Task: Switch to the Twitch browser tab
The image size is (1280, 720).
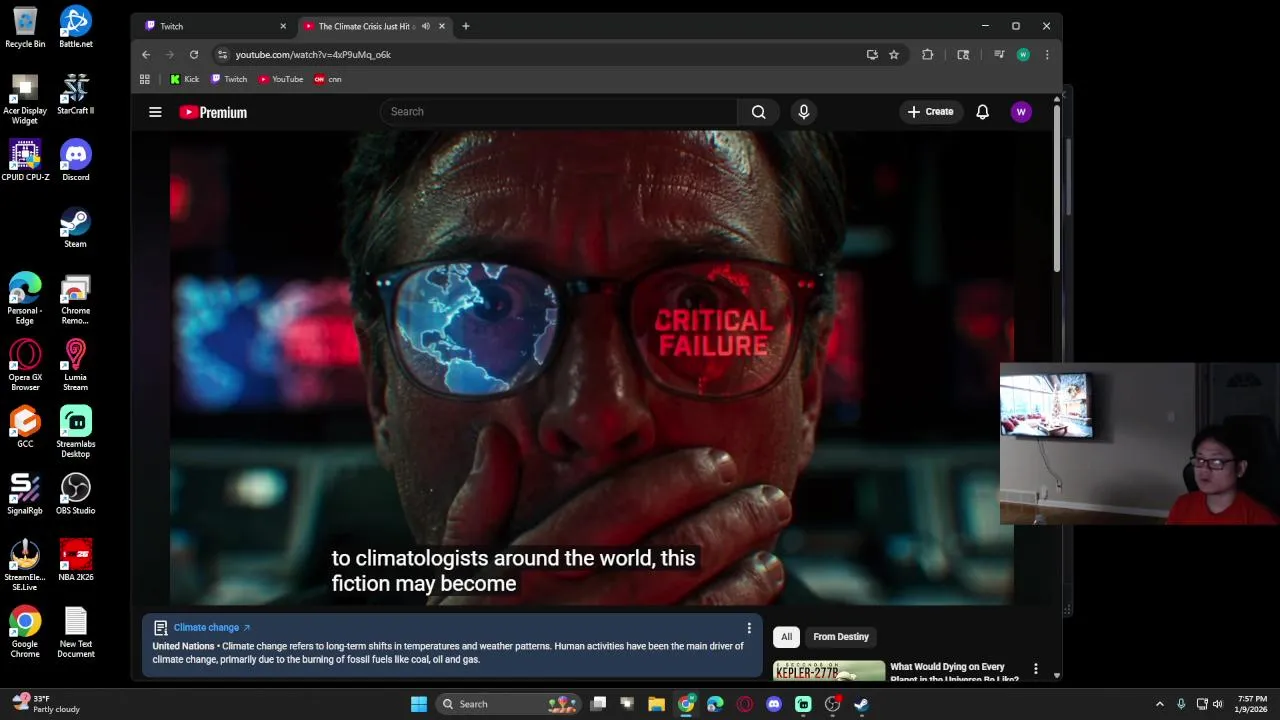Action: 215,26
